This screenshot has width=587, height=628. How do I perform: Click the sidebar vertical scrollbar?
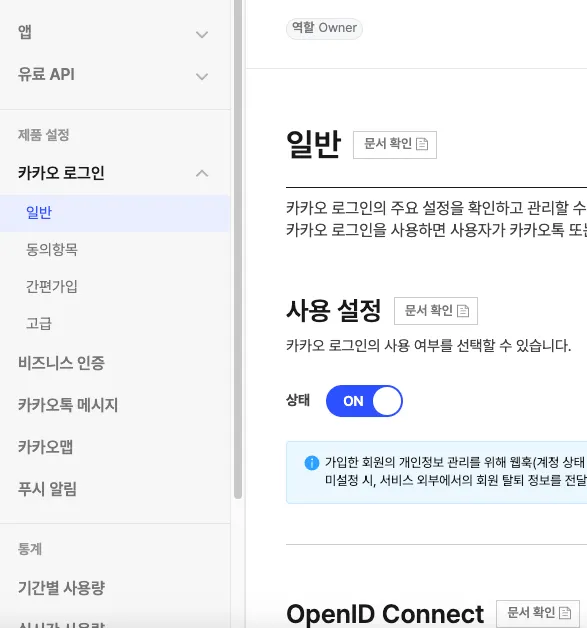[x=238, y=249]
